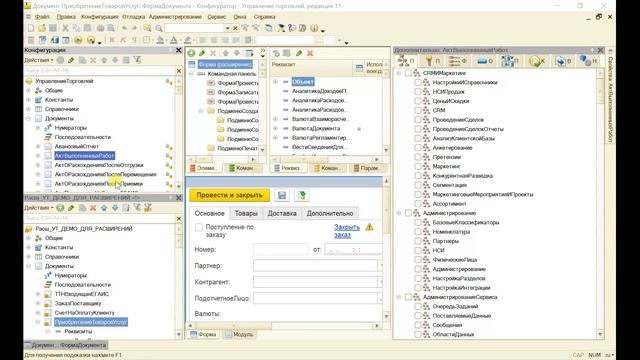Open the Конфигурация menu
The image size is (640, 360).
click(x=100, y=17)
